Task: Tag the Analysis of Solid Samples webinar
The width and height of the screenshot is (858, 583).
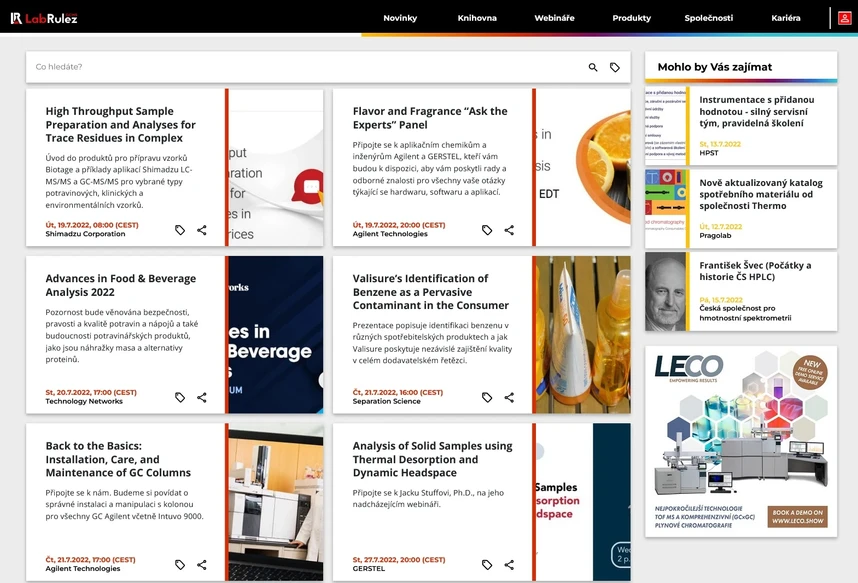Action: (486, 565)
